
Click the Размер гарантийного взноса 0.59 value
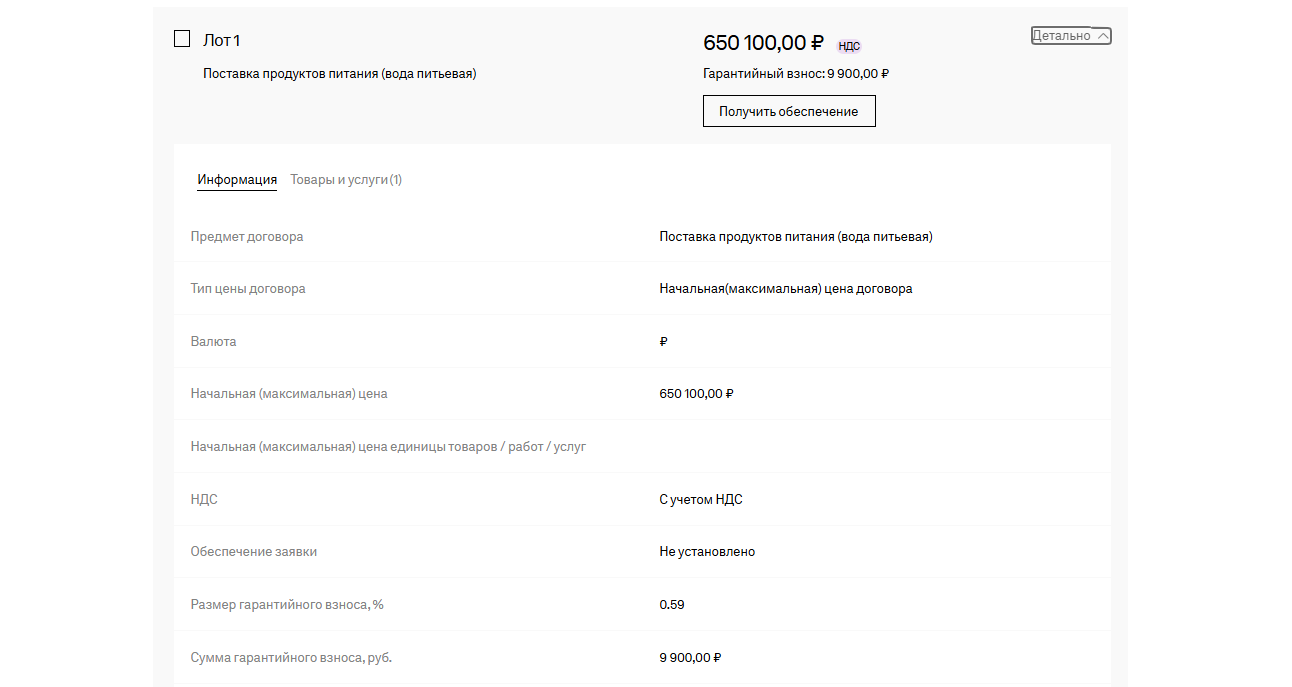(672, 605)
